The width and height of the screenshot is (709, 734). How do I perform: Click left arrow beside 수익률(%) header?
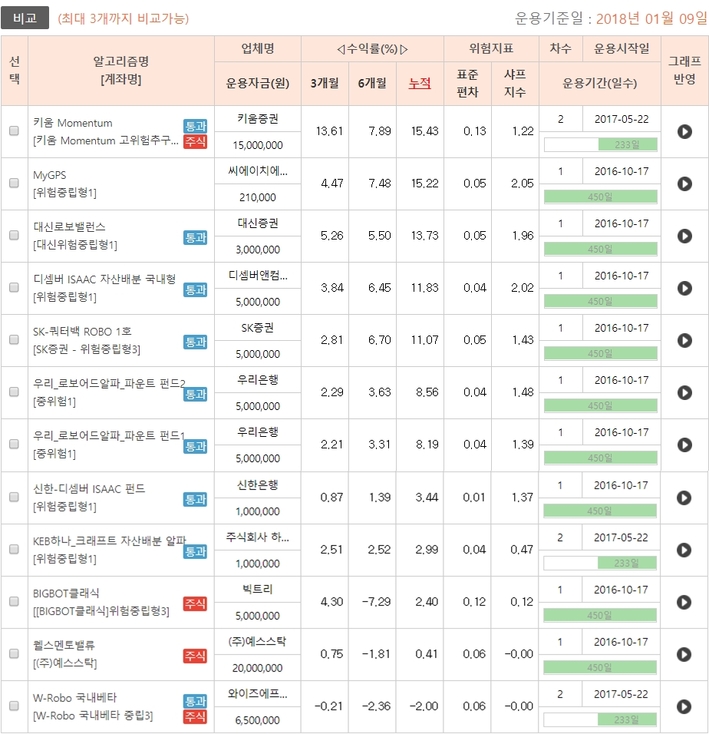click(x=341, y=49)
